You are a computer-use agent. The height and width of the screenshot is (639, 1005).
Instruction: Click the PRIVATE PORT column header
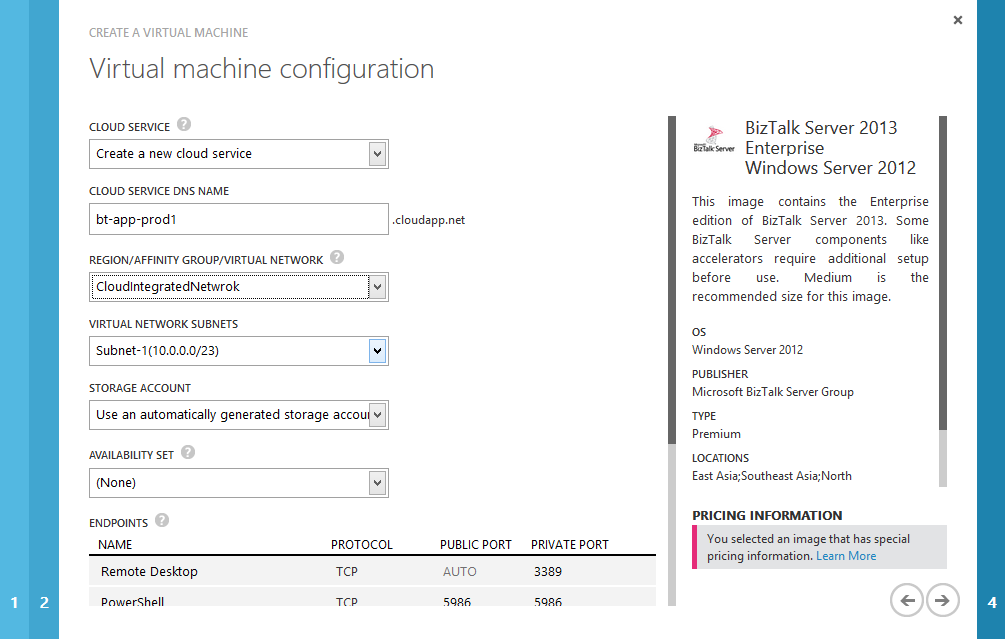[570, 545]
